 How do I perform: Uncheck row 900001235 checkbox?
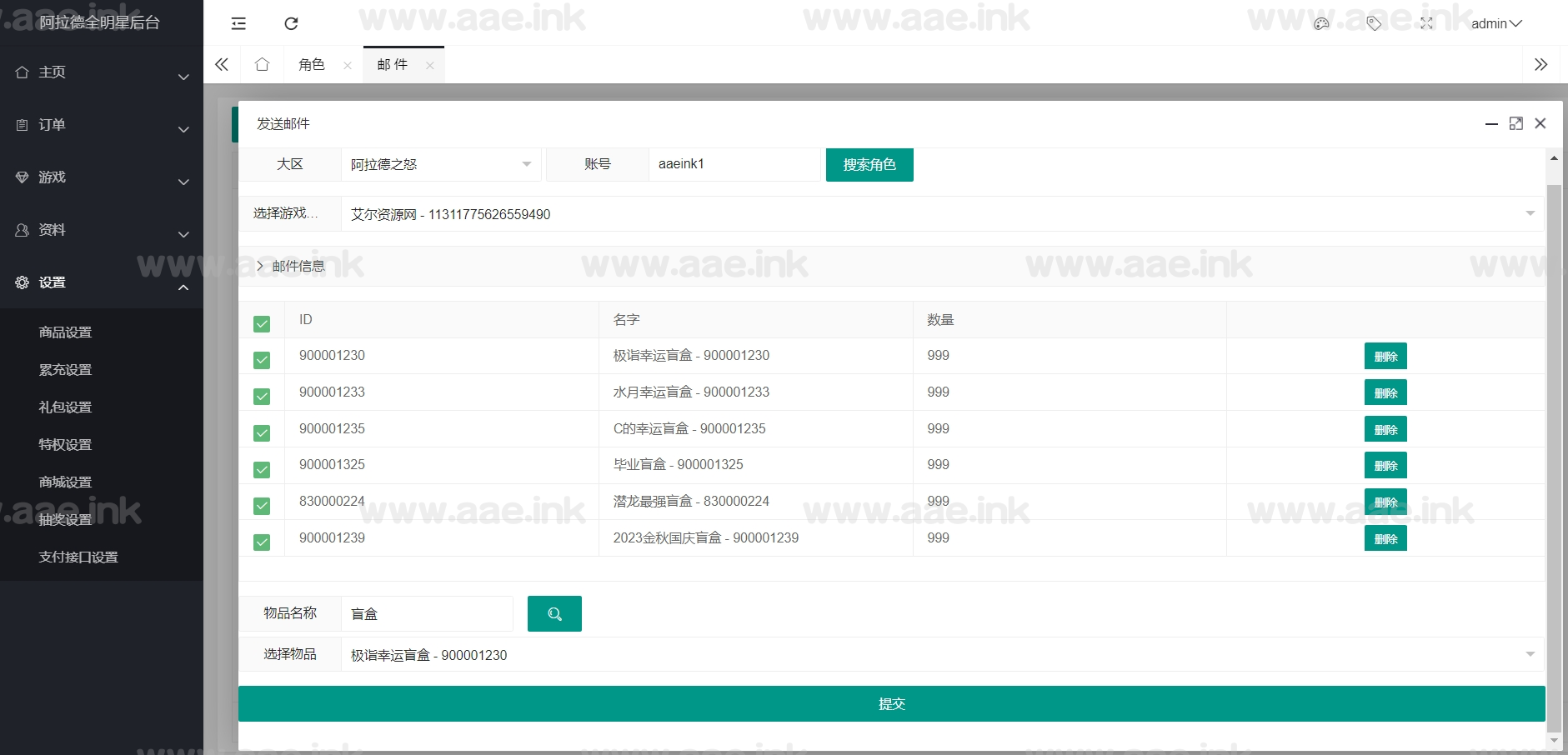click(x=262, y=432)
